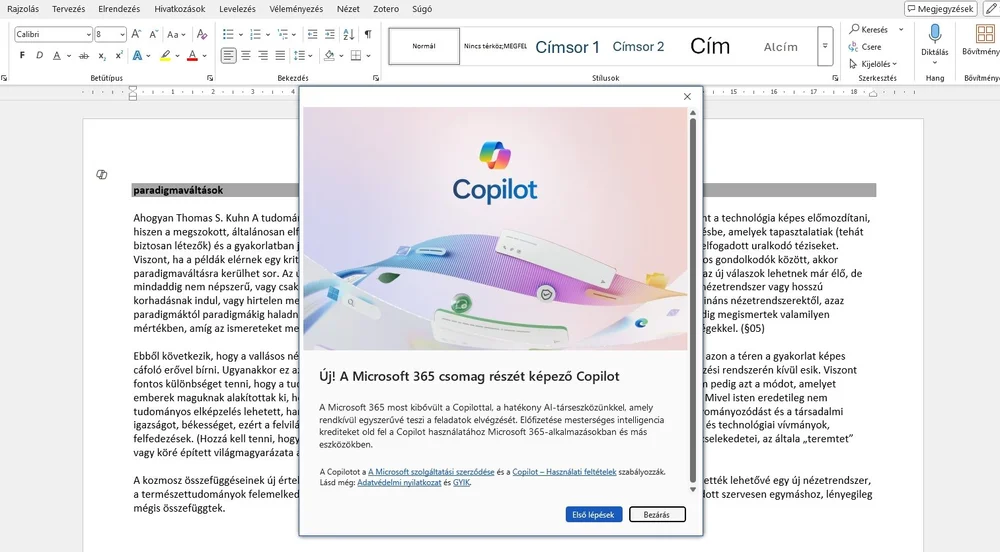1000x552 pixels.
Task: Open line spacing dropdown
Action: pyautogui.click(x=302, y=55)
